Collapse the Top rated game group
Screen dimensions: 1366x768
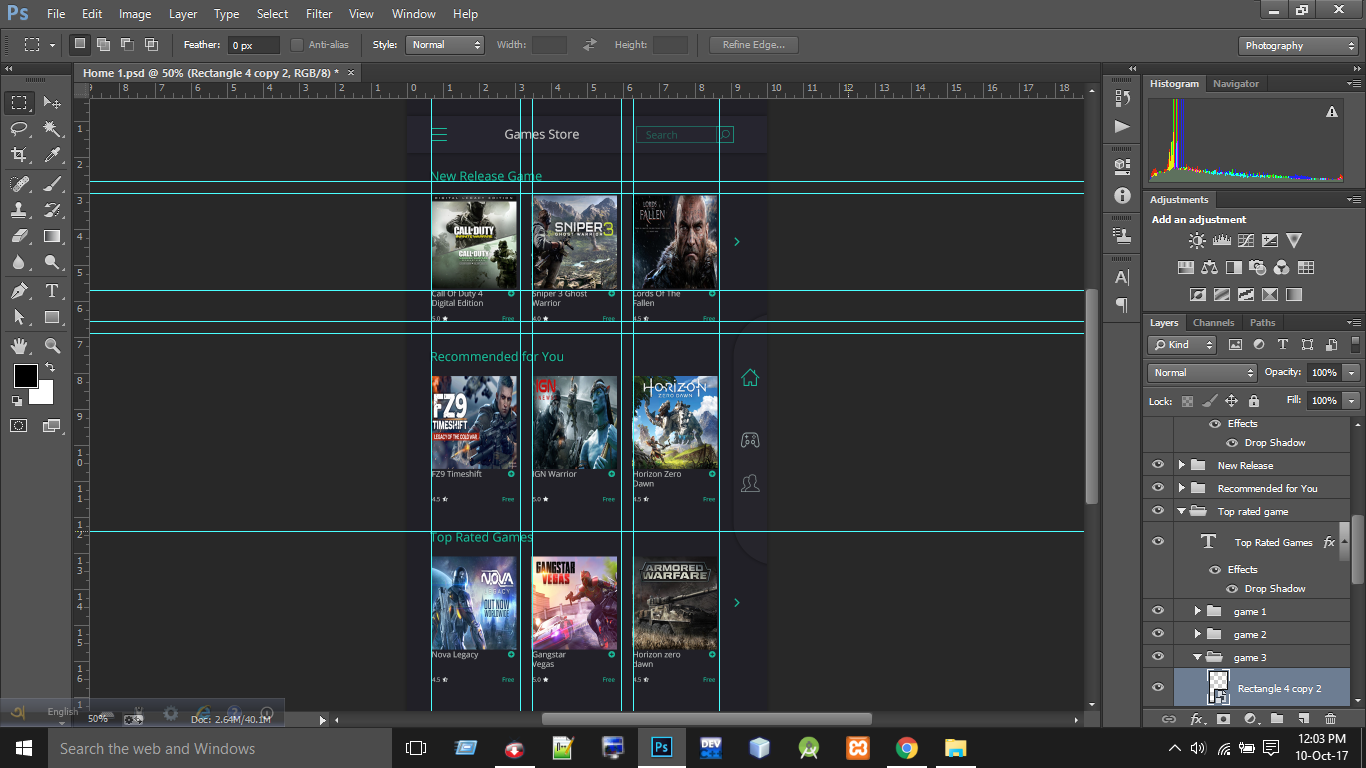pos(1182,511)
